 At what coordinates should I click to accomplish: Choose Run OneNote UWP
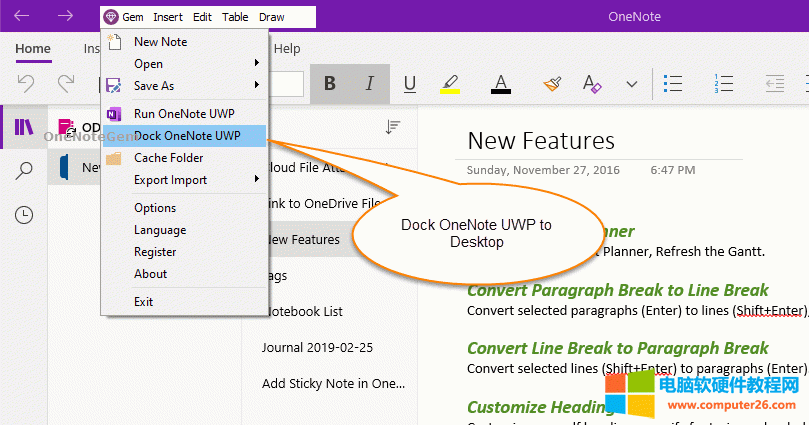coord(184,113)
